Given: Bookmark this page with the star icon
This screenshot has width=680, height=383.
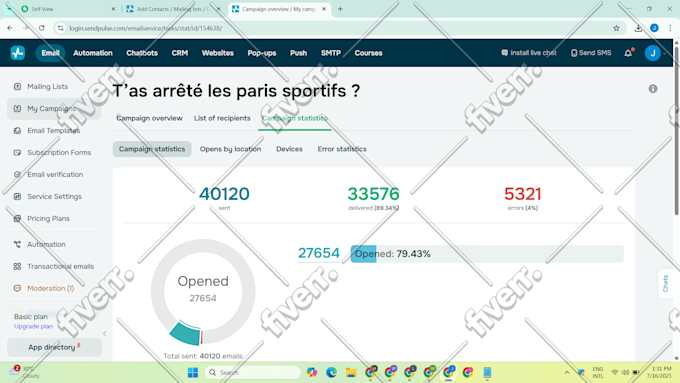Looking at the screenshot, I should tap(616, 28).
